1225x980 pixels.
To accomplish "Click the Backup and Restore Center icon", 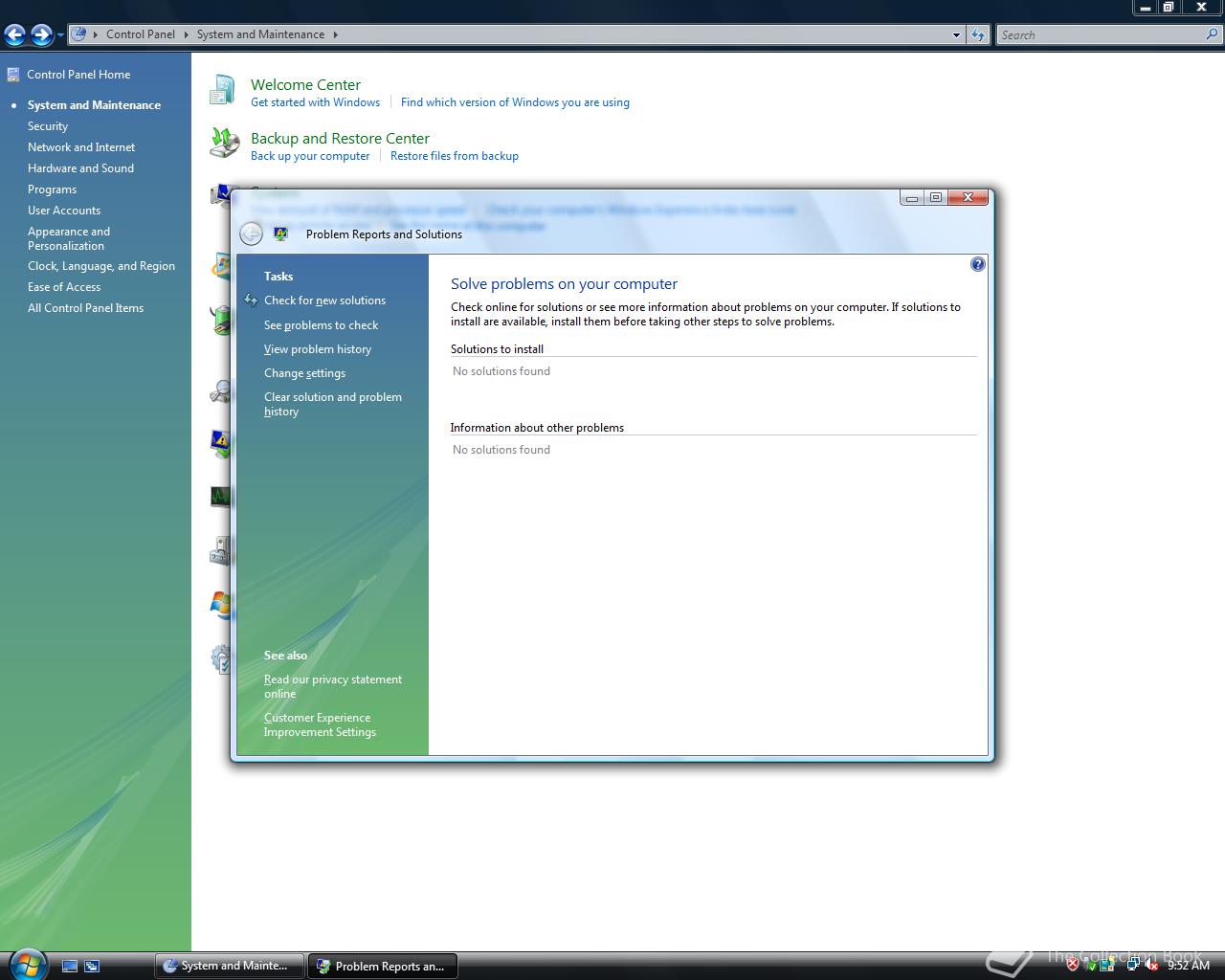I will pos(224,144).
